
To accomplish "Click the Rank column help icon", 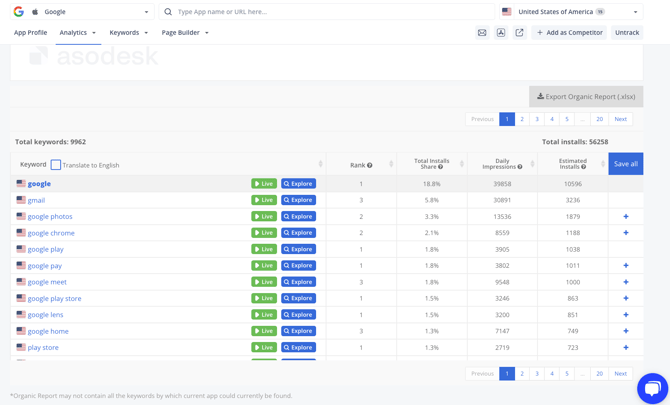I will tap(370, 165).
